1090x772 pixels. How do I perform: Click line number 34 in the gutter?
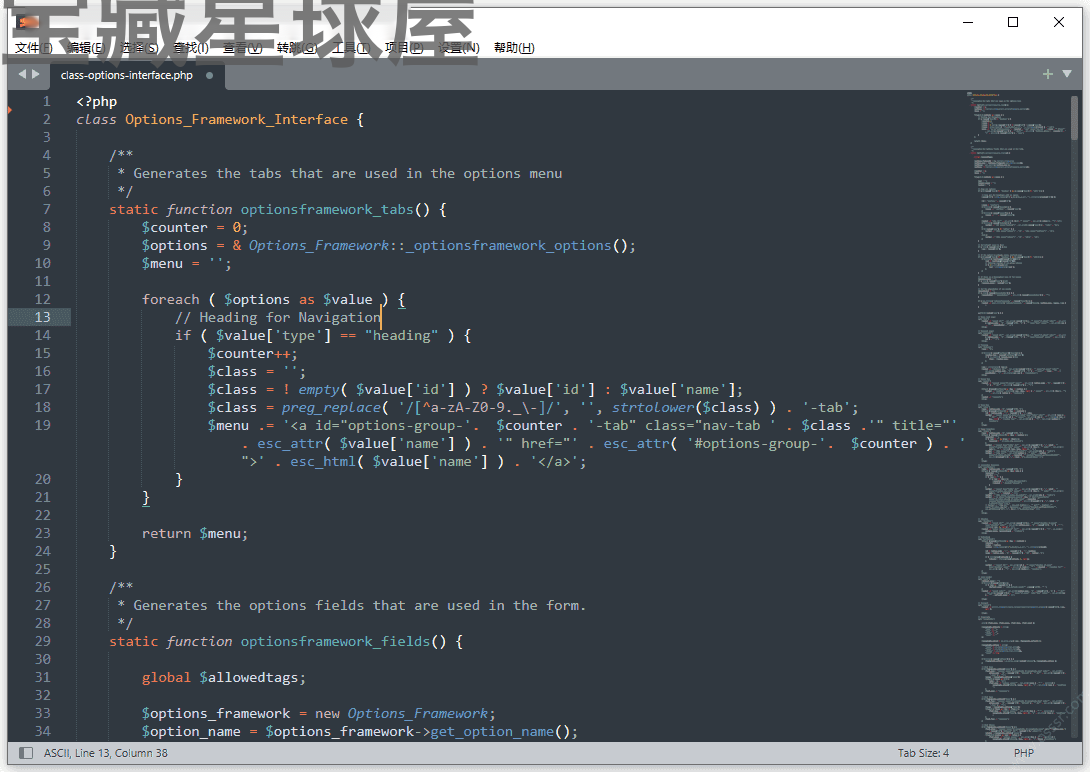click(x=42, y=731)
